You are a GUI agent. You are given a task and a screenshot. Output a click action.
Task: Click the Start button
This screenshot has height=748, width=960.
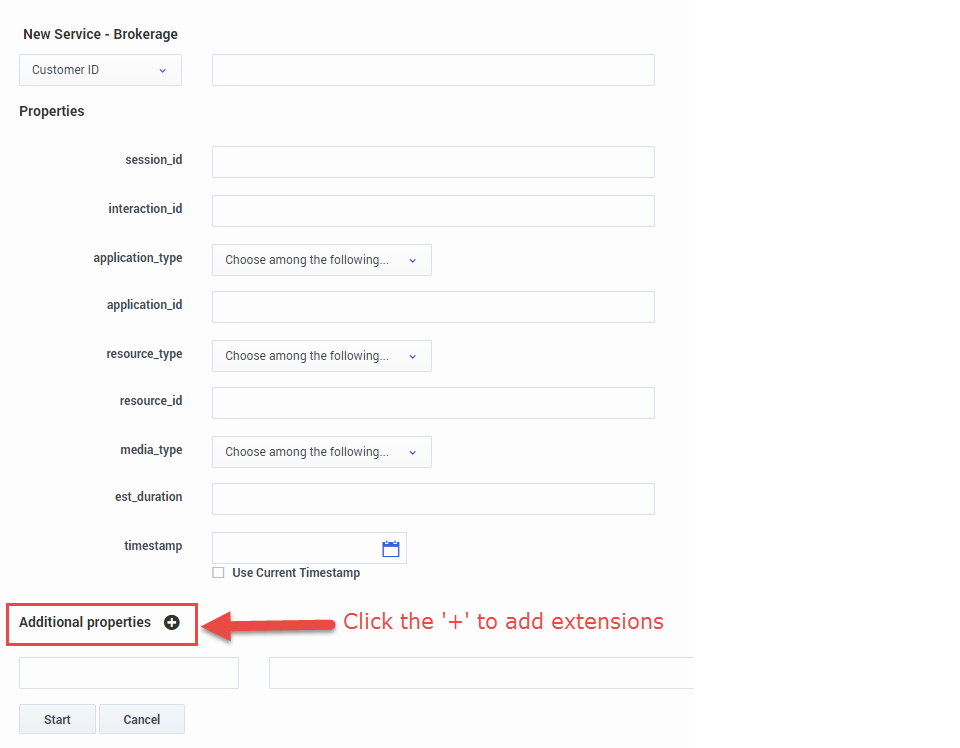[58, 719]
